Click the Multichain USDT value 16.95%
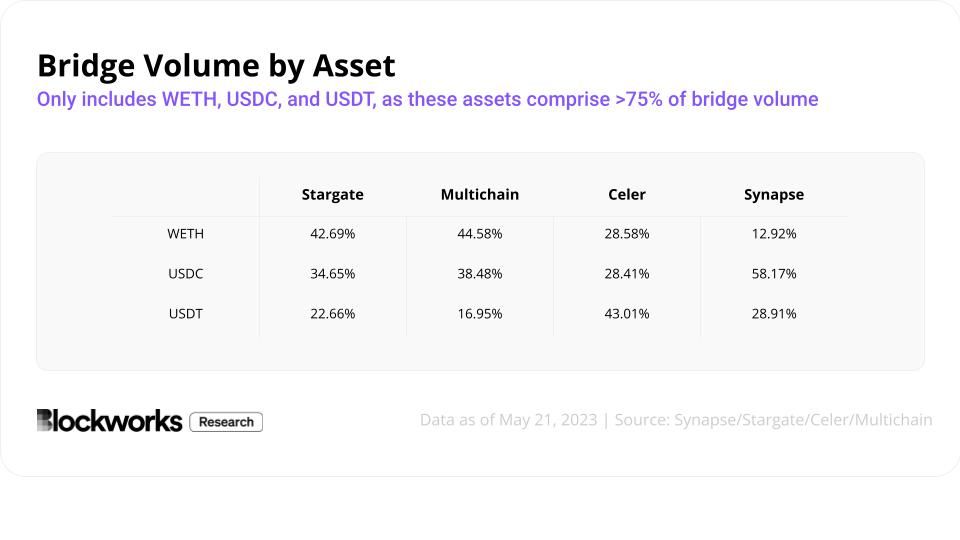 pos(480,314)
